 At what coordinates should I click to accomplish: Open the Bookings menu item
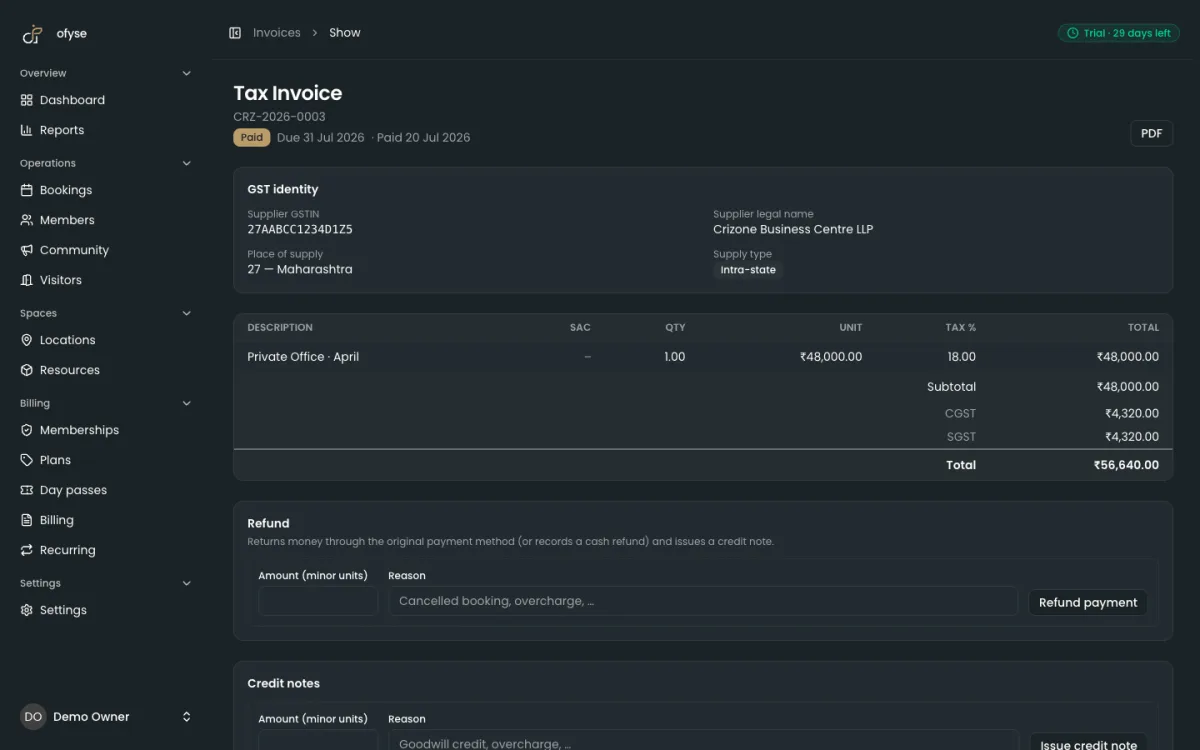tap(105, 190)
